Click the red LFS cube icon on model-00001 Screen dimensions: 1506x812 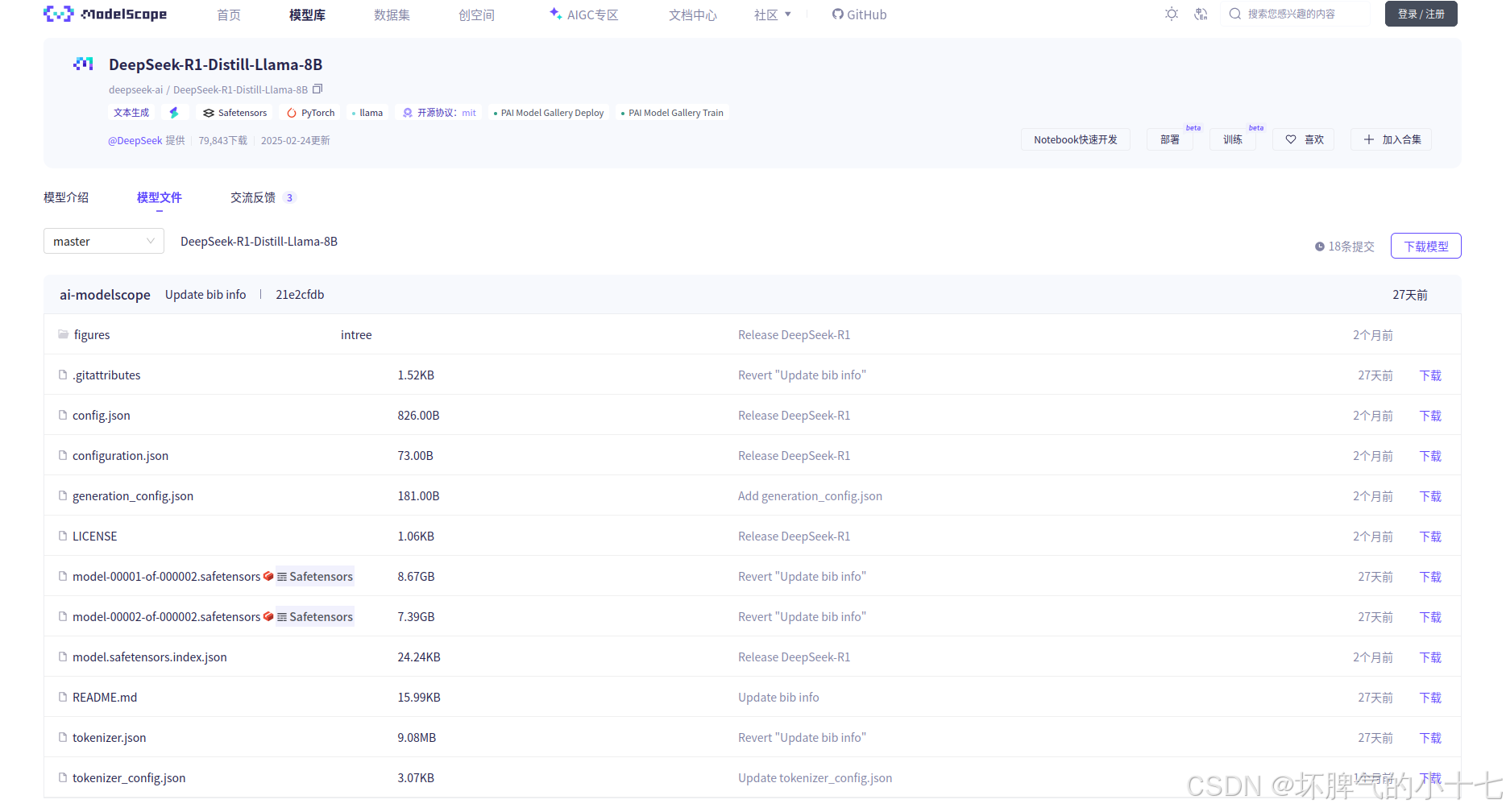point(268,576)
